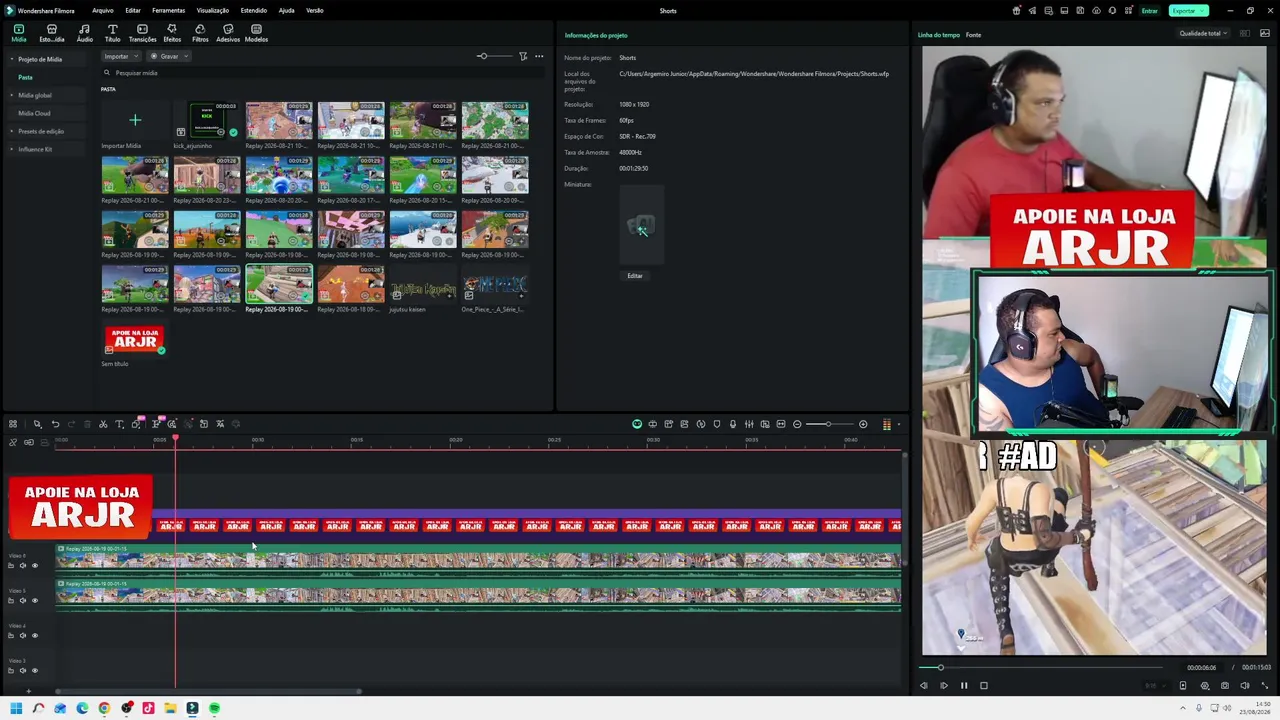Image resolution: width=1280 pixels, height=720 pixels.
Task: Open the Editar menu
Action: [x=132, y=11]
